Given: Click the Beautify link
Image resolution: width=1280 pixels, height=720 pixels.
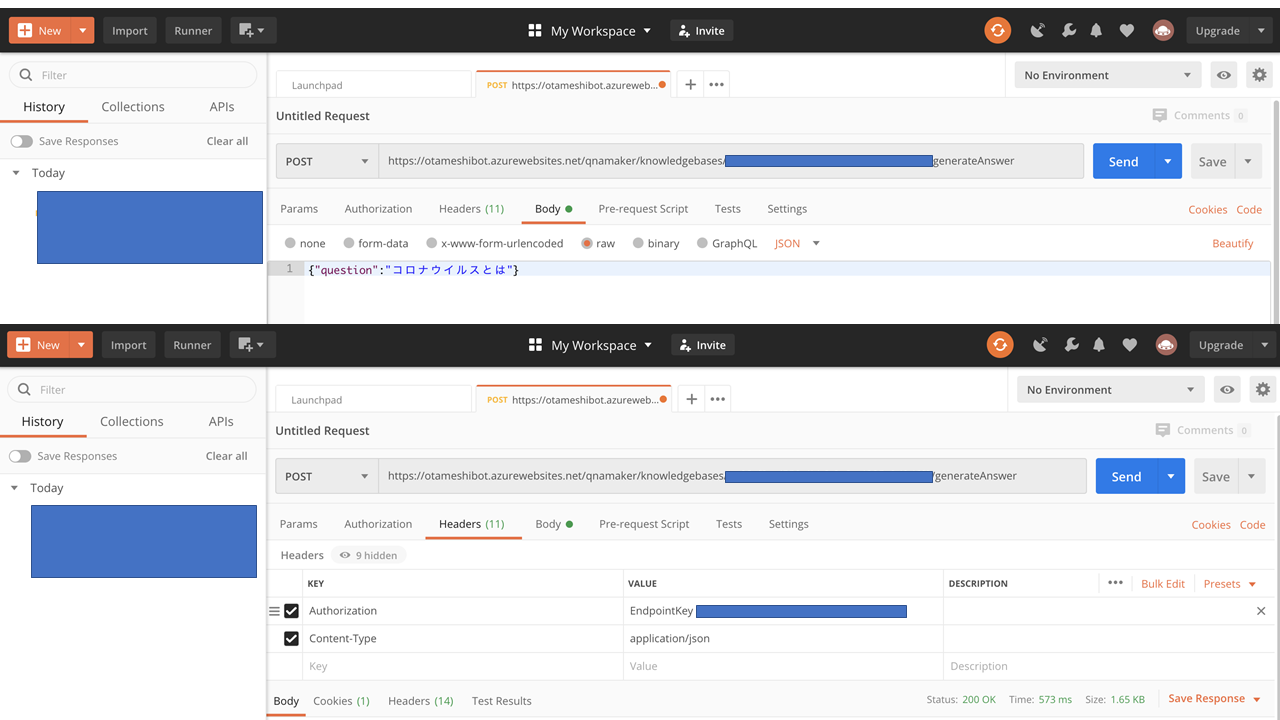Looking at the screenshot, I should 1232,243.
